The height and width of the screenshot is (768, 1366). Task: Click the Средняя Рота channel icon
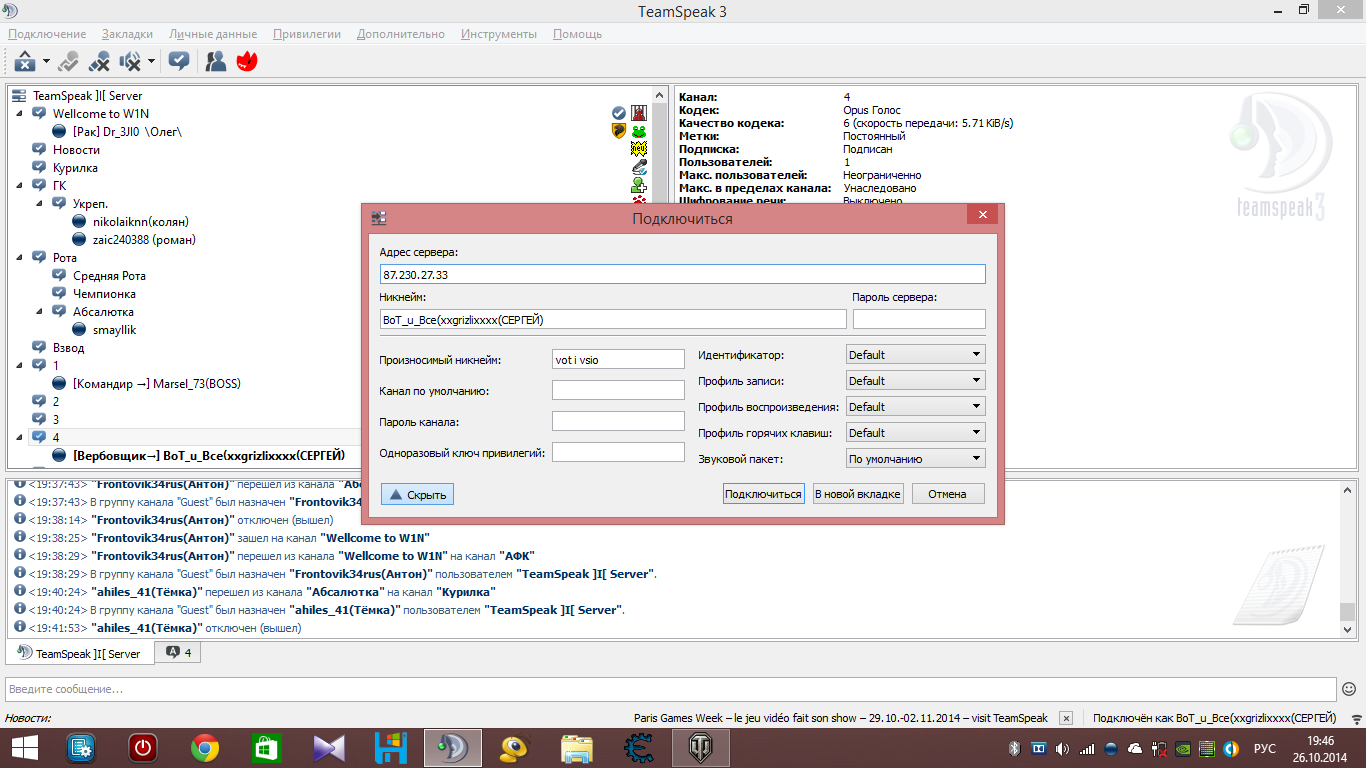click(60, 276)
